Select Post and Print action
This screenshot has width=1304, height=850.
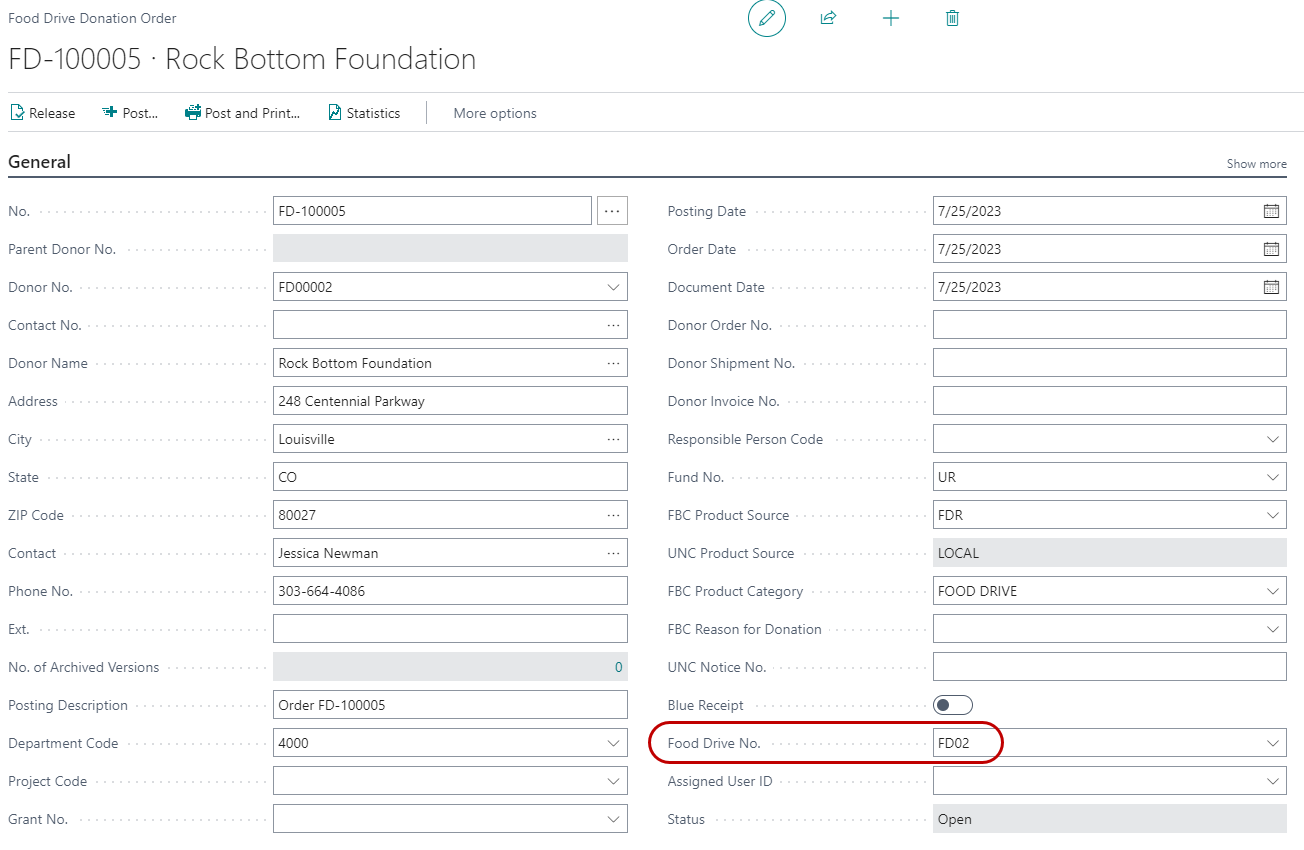pos(243,113)
